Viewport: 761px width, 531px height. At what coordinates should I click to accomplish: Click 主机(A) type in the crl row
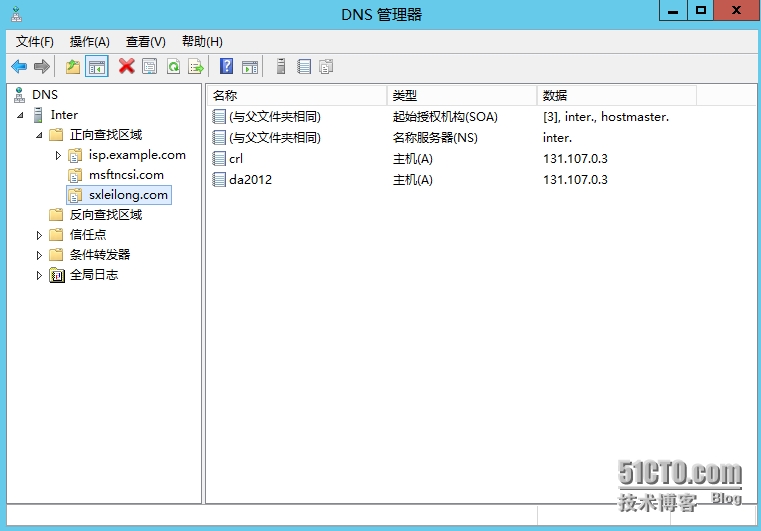click(413, 159)
